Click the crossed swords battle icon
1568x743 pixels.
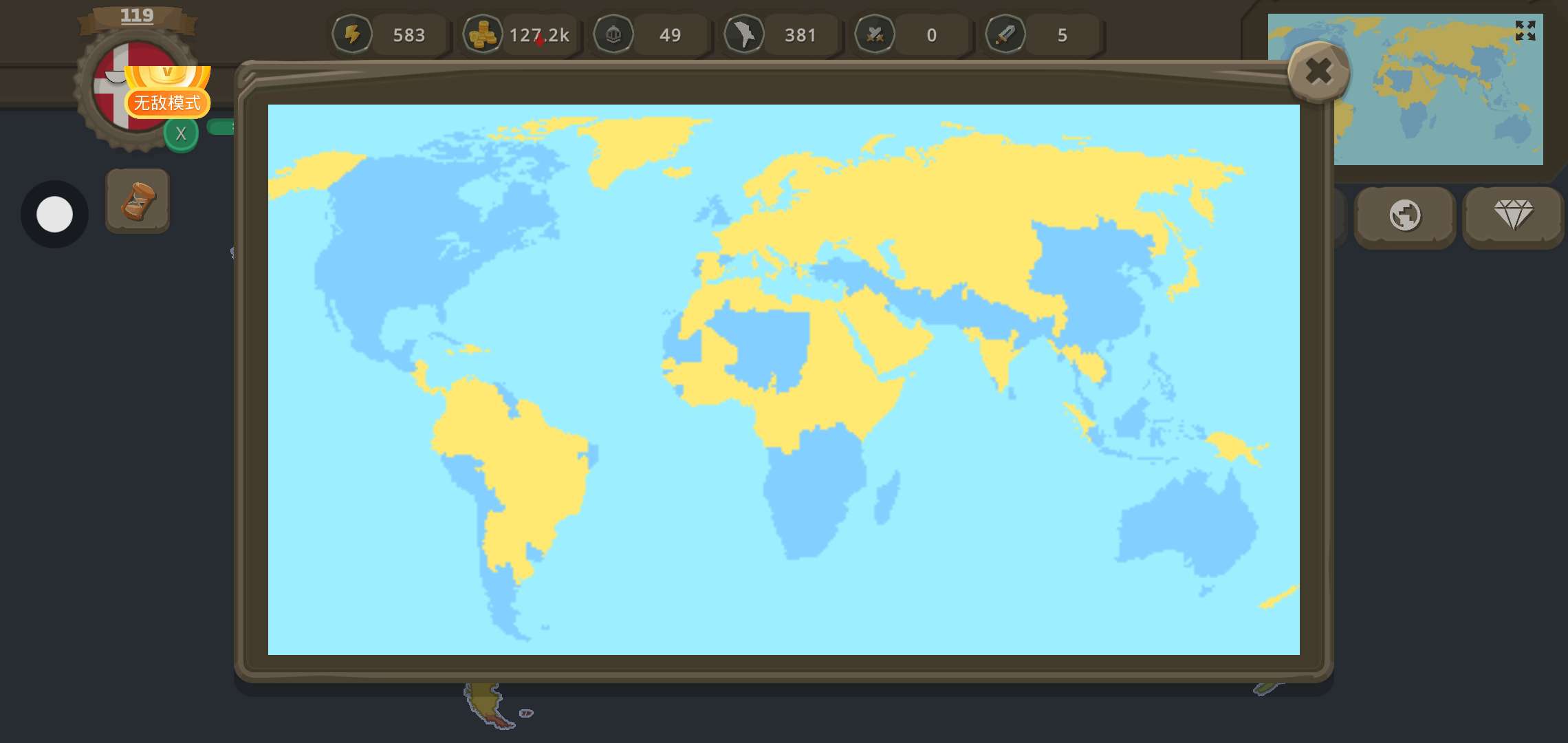874,34
